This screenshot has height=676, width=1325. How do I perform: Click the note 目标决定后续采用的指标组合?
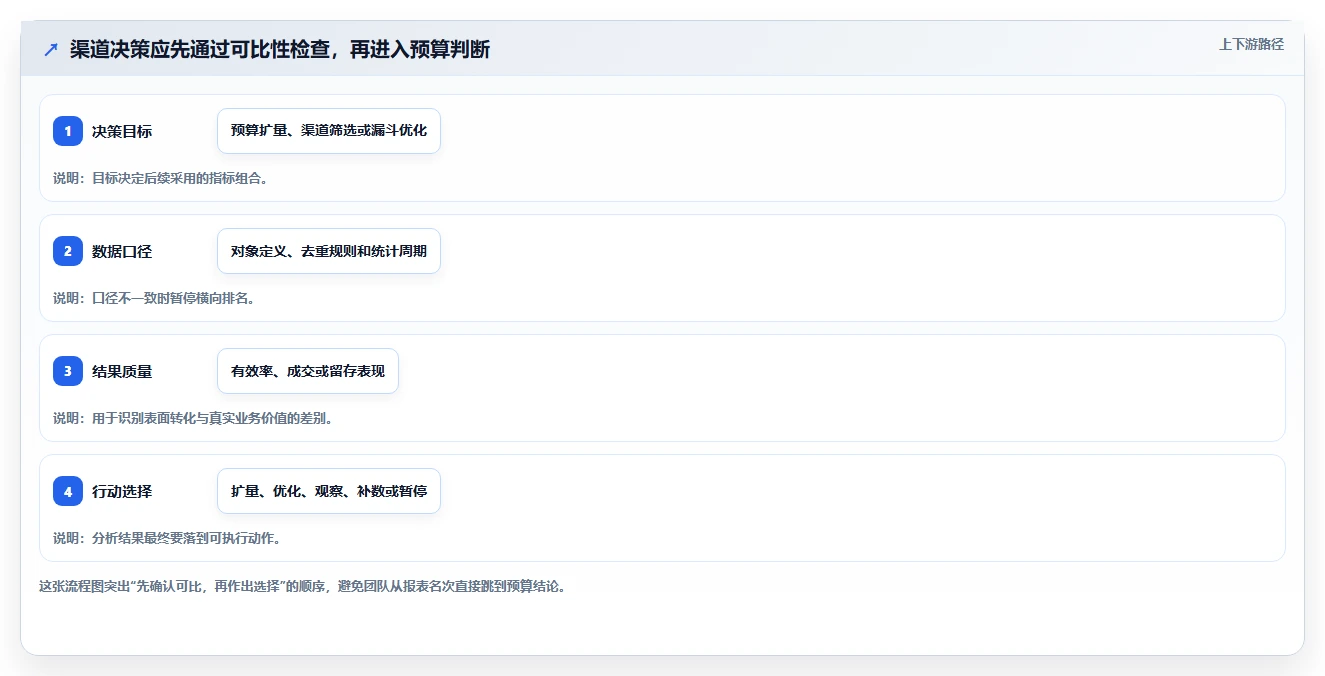click(x=160, y=178)
